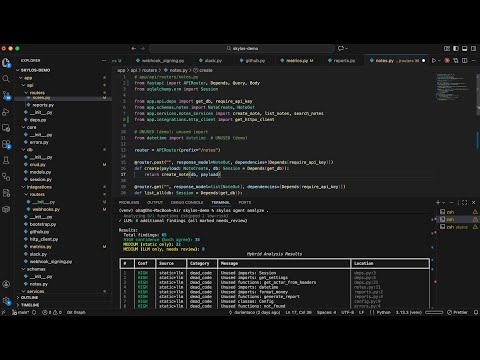Split the editor right
This screenshot has width=480, height=360.
465,61
